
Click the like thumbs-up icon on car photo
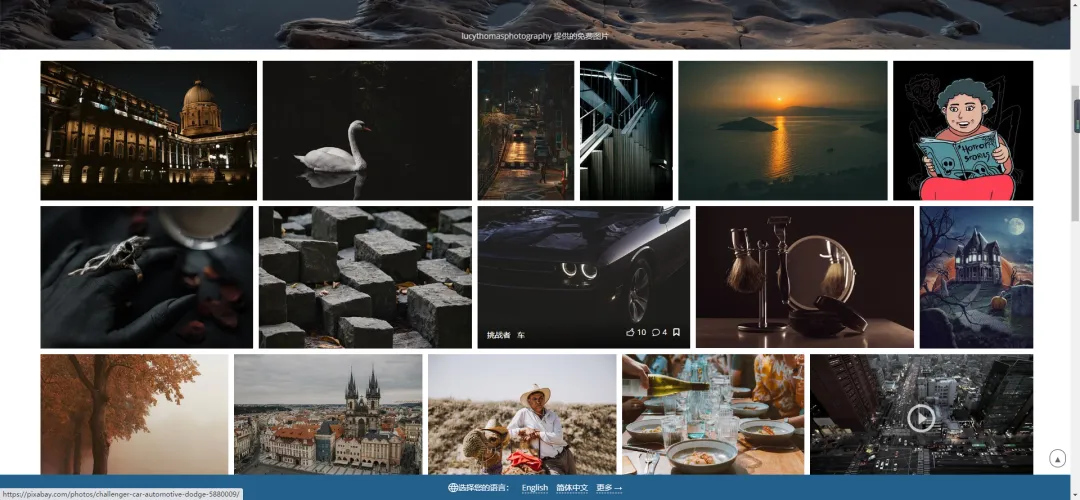pos(630,332)
